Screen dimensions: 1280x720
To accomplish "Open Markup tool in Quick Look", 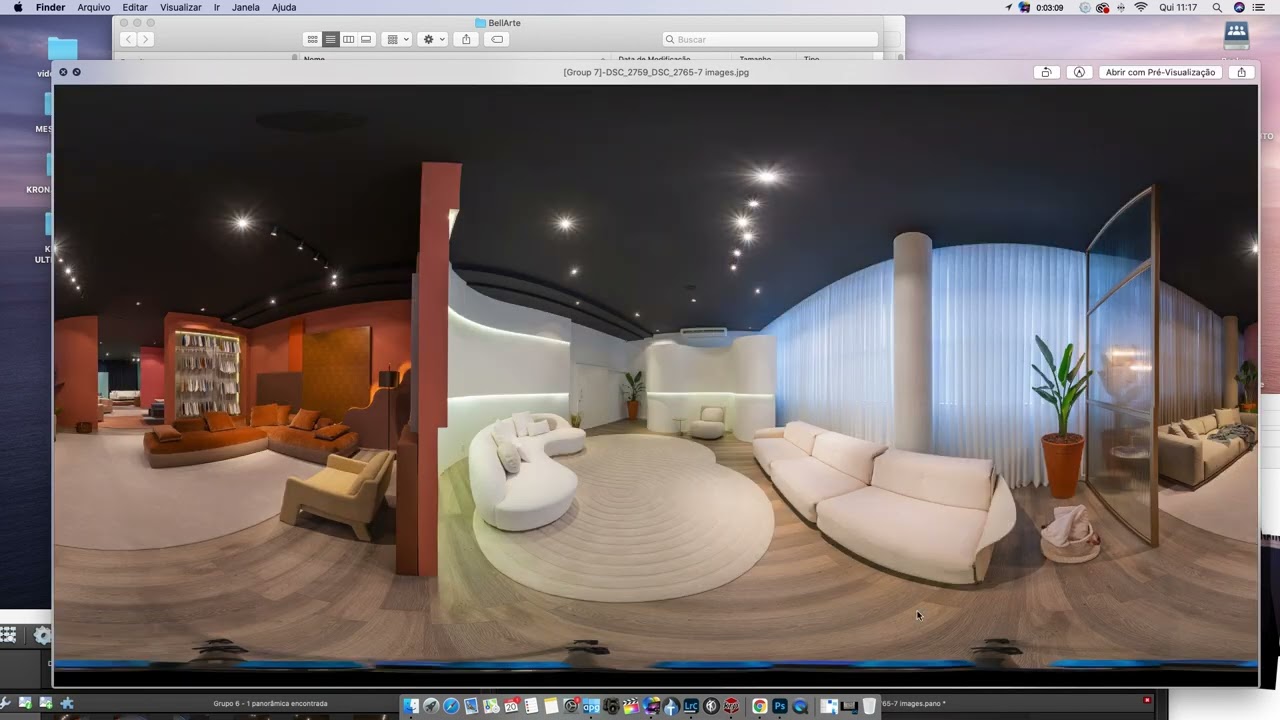I will coord(1079,72).
